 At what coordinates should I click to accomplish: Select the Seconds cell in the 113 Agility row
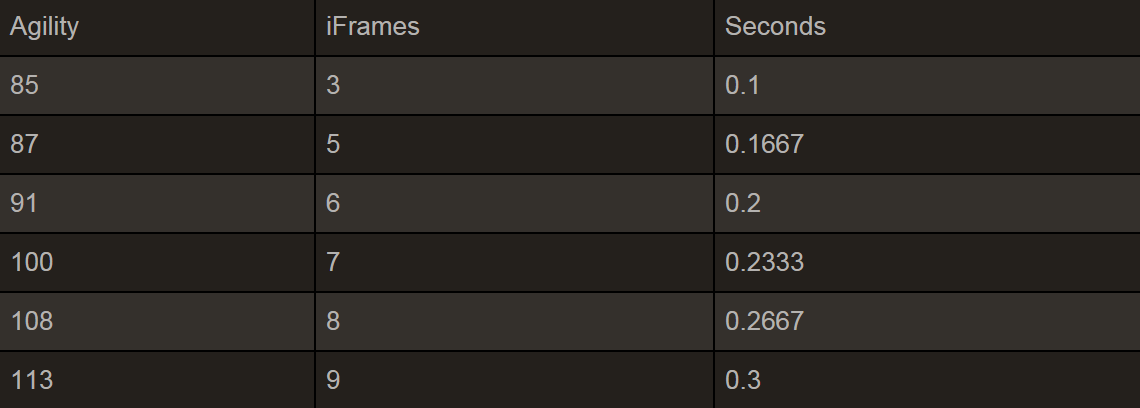(x=743, y=381)
